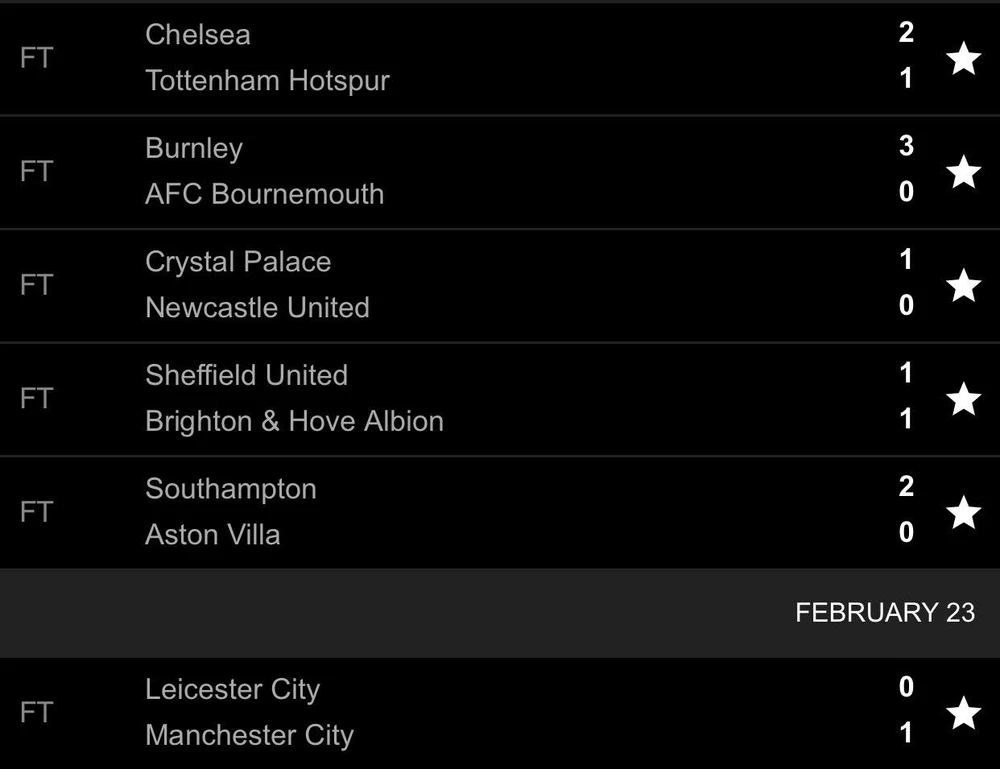The image size is (1000, 769).
Task: Favorite the Chelsea vs Tottenham Hotspur match
Action: [x=963, y=59]
